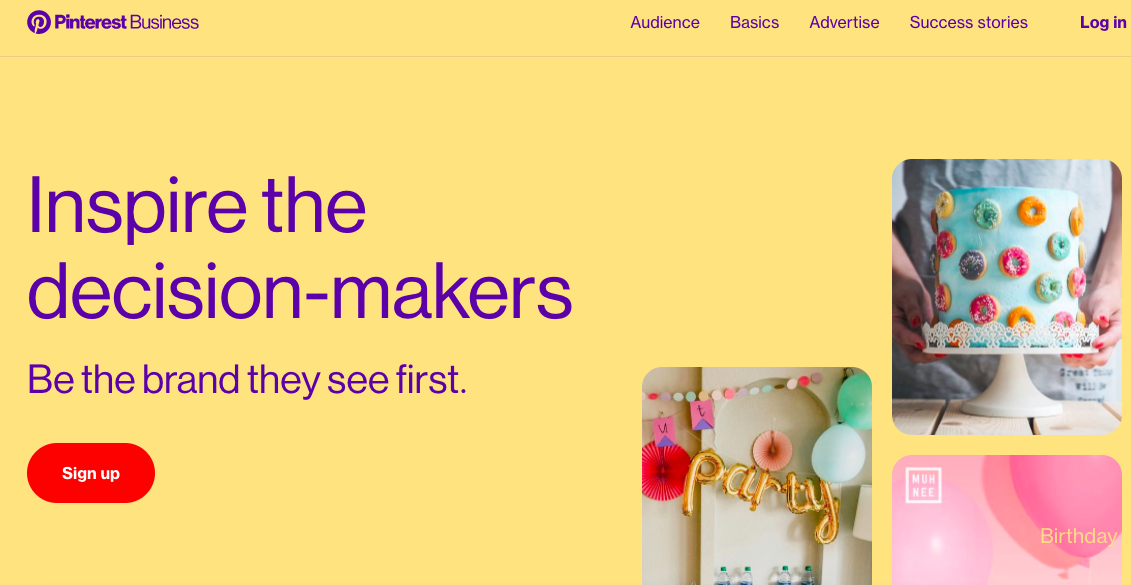Image resolution: width=1131 pixels, height=585 pixels.
Task: Click the Log in link
Action: pyautogui.click(x=1102, y=22)
